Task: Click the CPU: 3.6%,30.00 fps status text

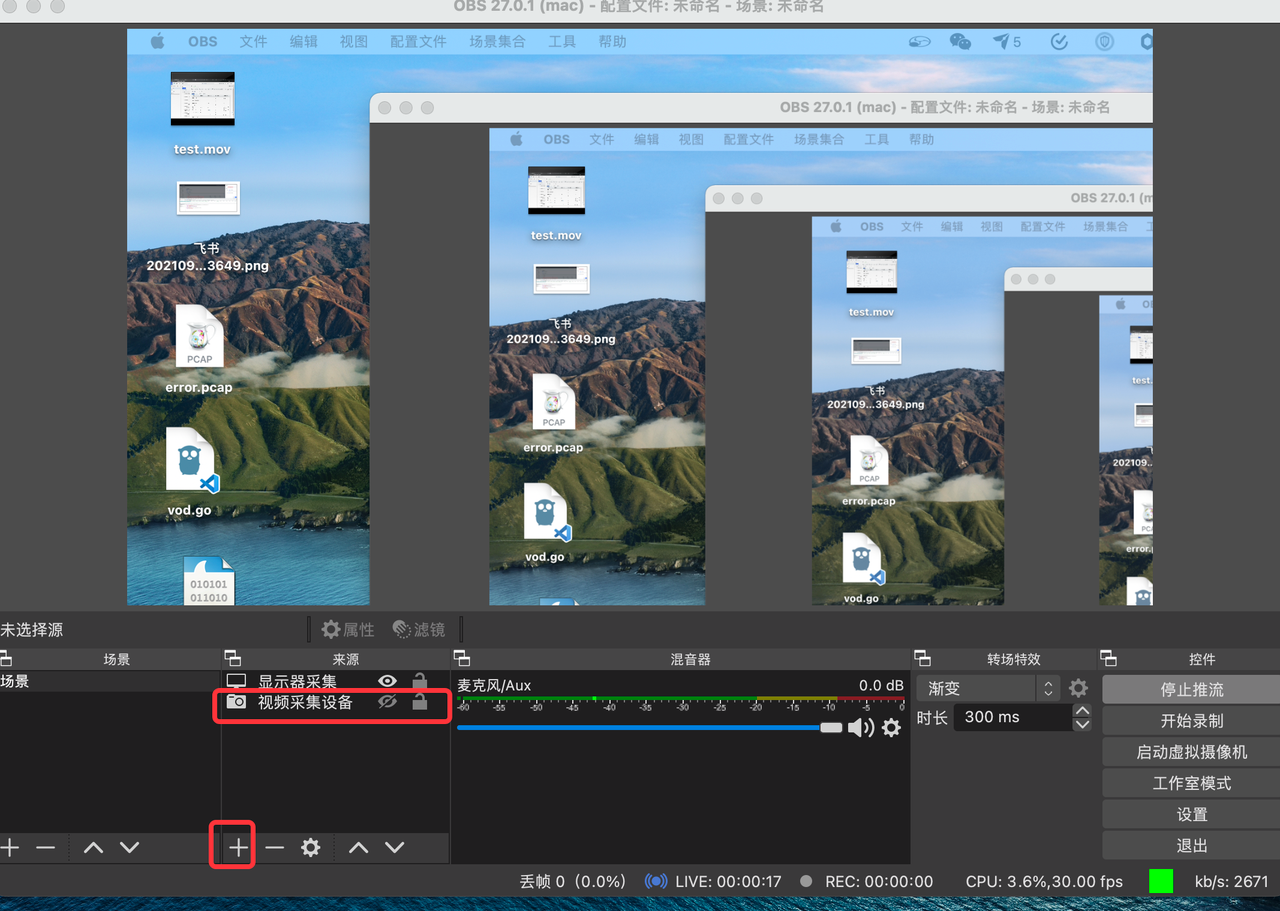Action: [1044, 881]
